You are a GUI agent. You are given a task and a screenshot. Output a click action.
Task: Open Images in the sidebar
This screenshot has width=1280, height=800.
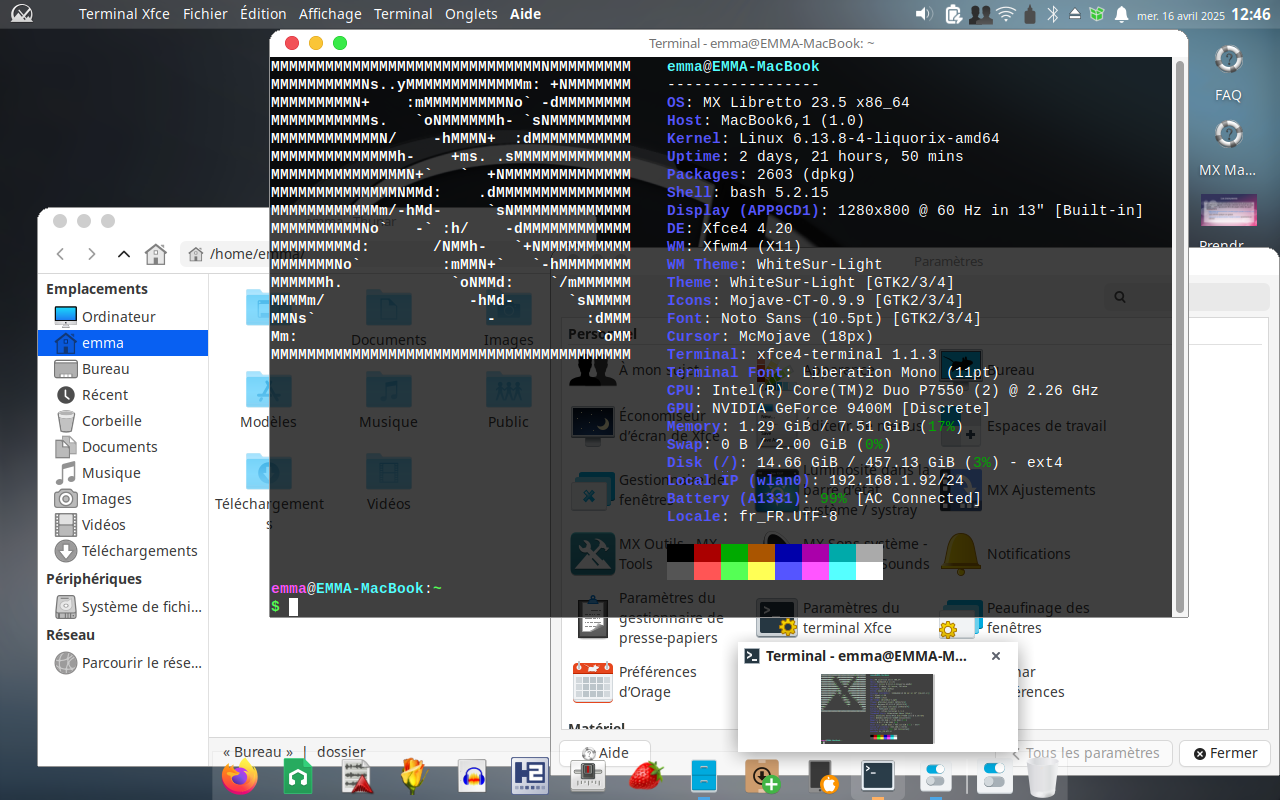pyautogui.click(x=123, y=498)
